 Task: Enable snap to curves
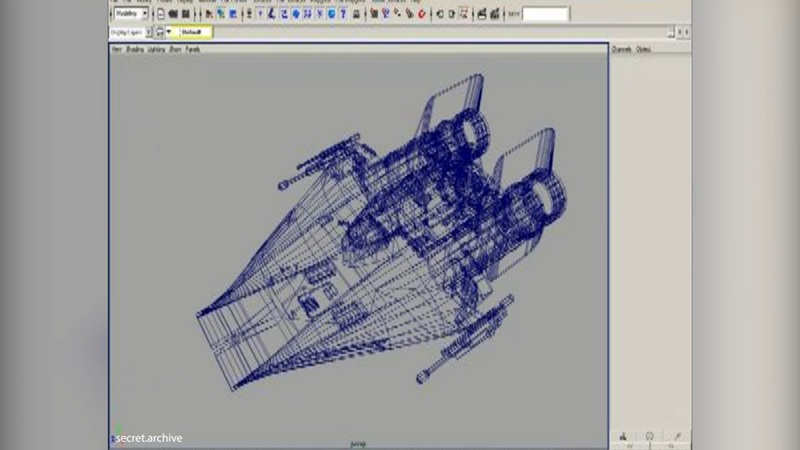click(x=386, y=14)
